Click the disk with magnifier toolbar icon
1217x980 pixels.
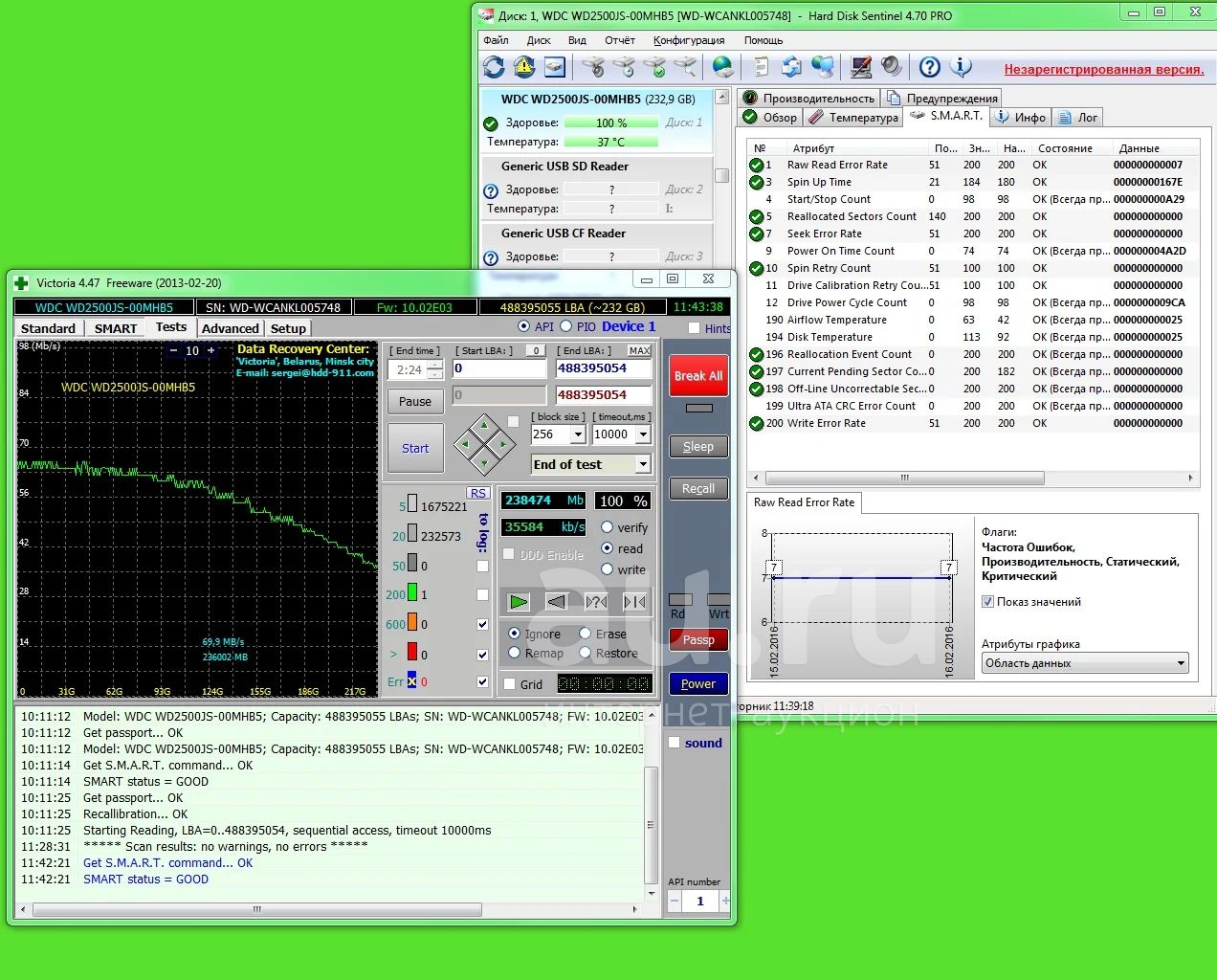tap(685, 67)
